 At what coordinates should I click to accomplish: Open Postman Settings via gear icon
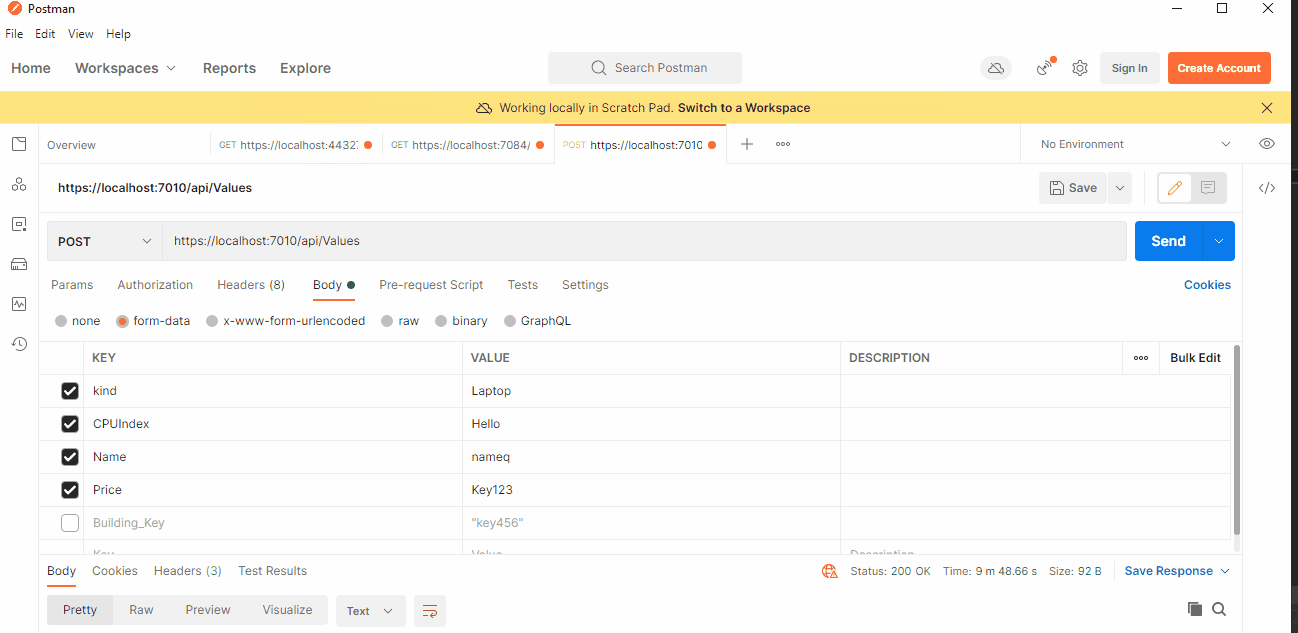pyautogui.click(x=1079, y=68)
